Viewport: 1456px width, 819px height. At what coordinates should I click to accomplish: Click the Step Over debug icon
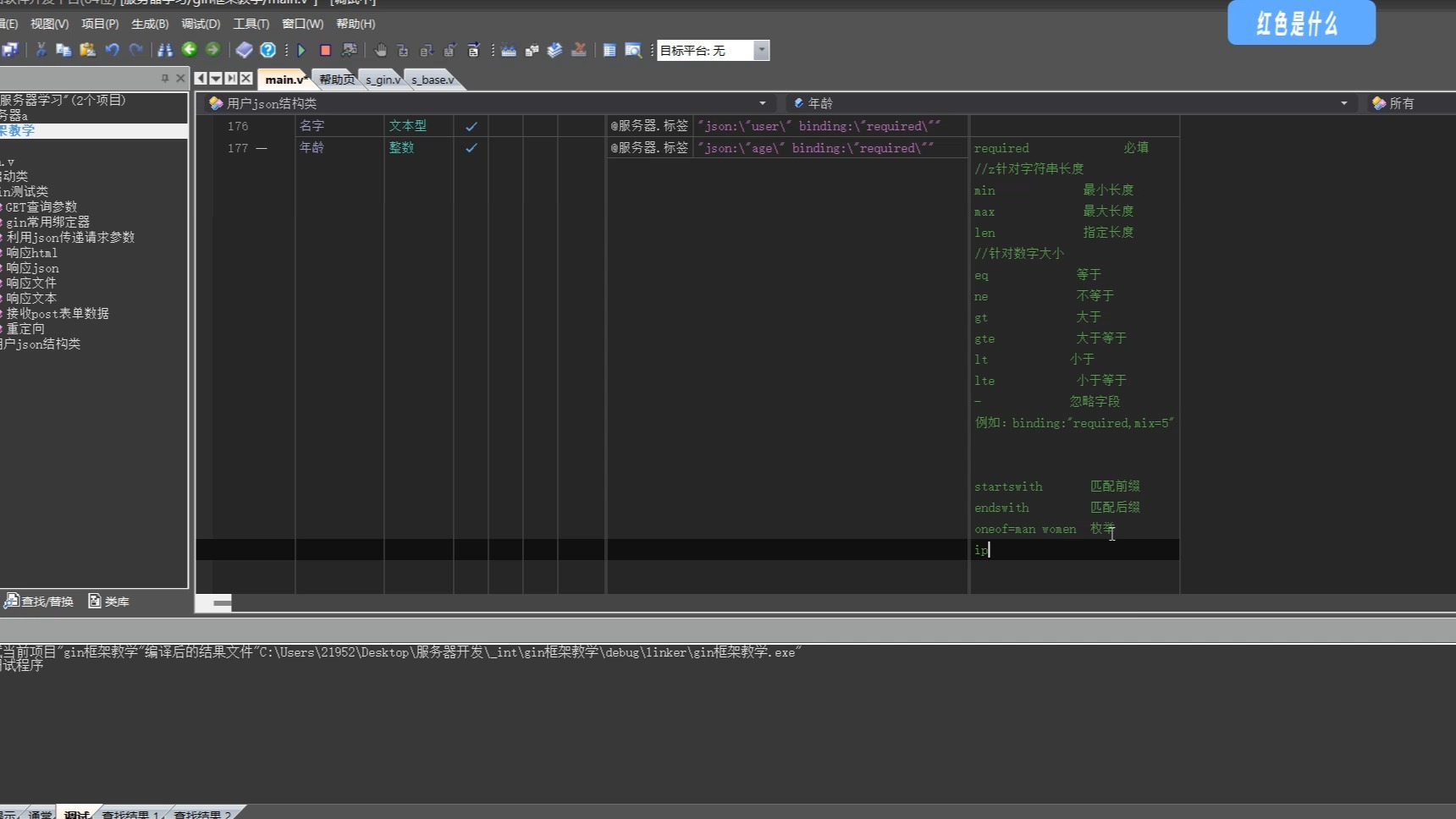427,50
